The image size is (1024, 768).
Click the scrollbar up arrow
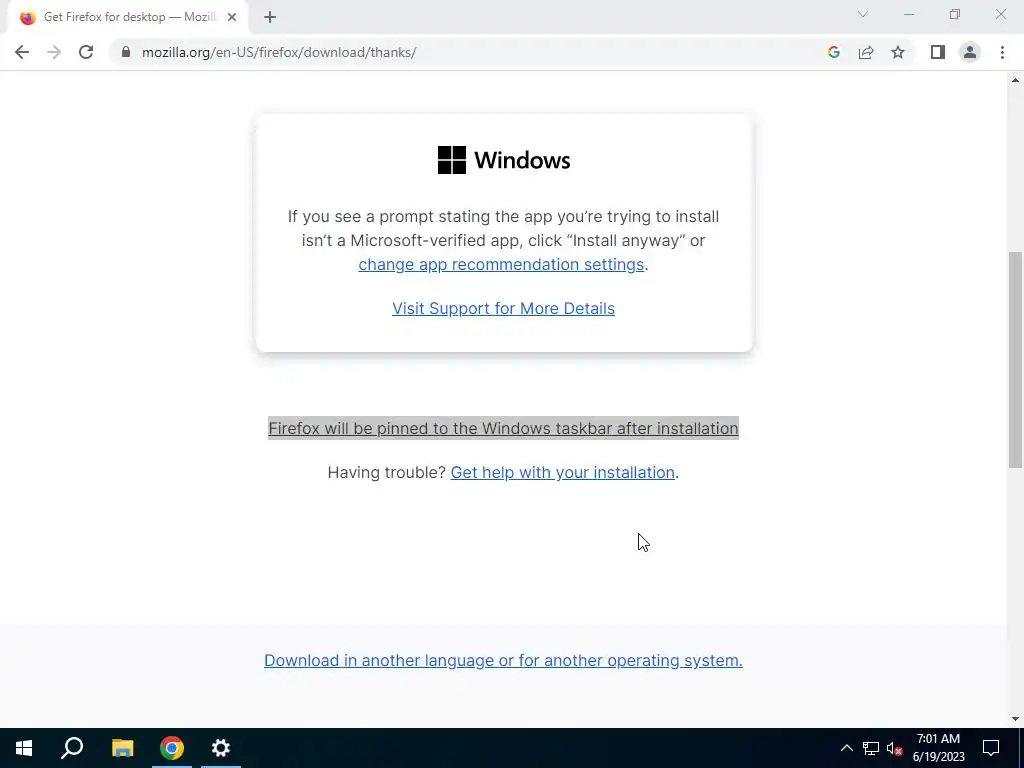tap(1015, 80)
